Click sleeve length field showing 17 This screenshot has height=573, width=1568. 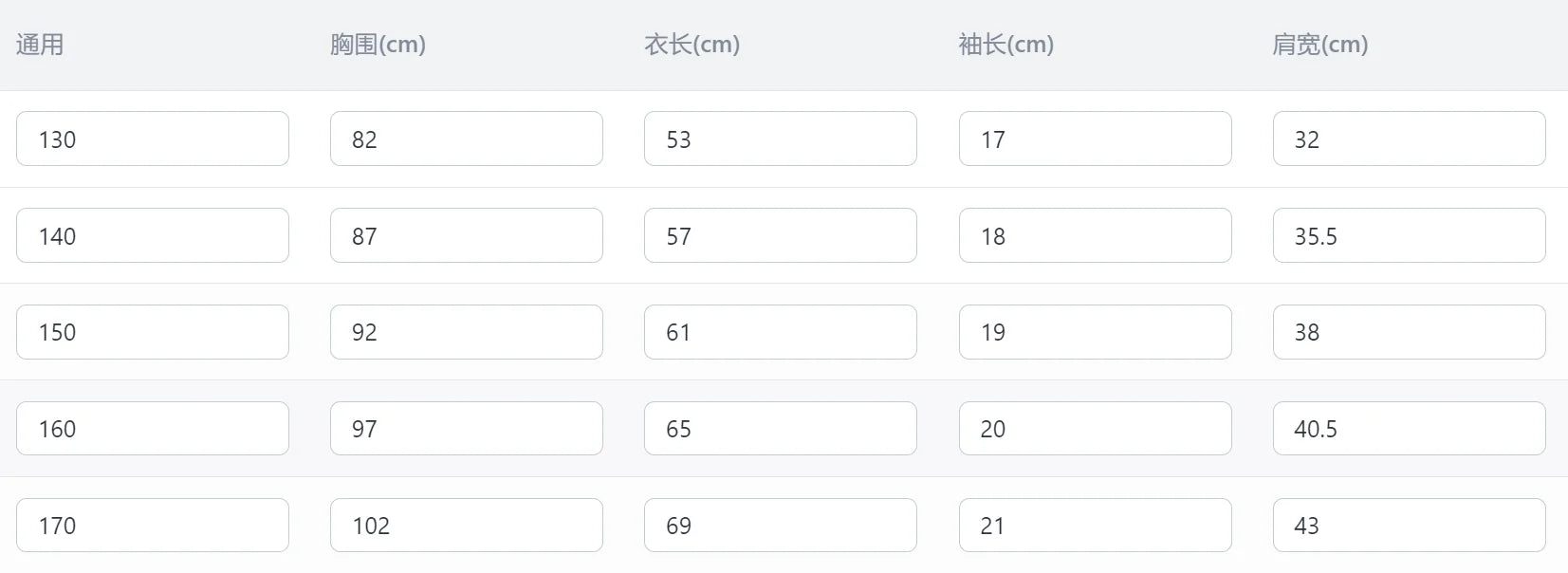click(1095, 139)
